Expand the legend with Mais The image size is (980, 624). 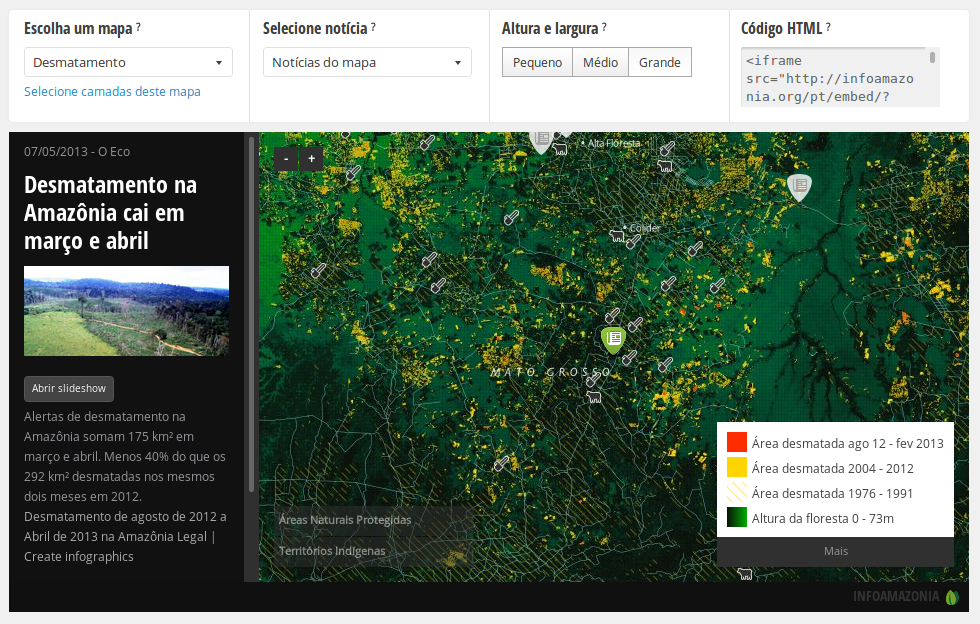coord(836,551)
